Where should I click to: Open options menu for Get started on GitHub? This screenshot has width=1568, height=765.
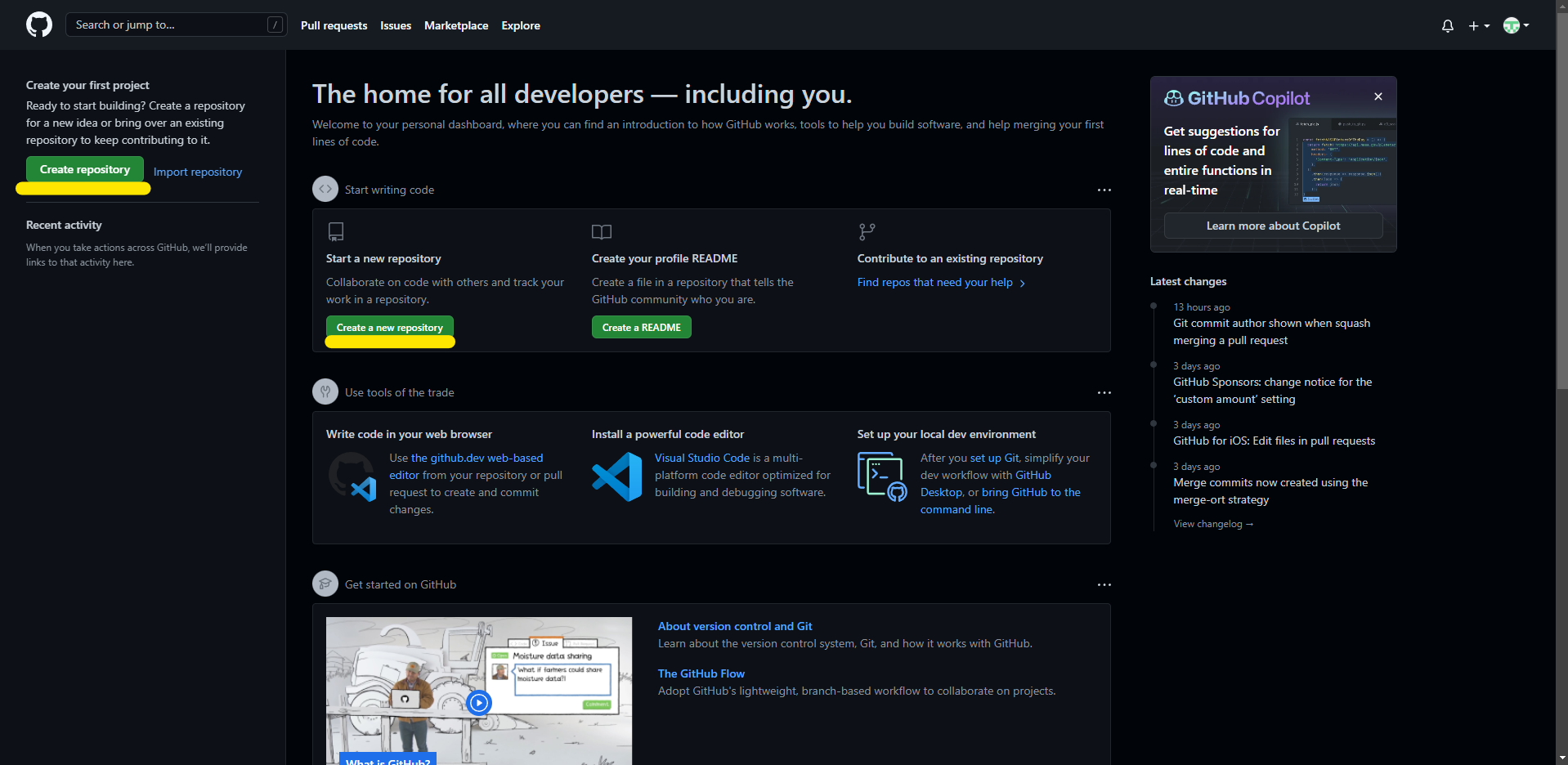[x=1104, y=584]
